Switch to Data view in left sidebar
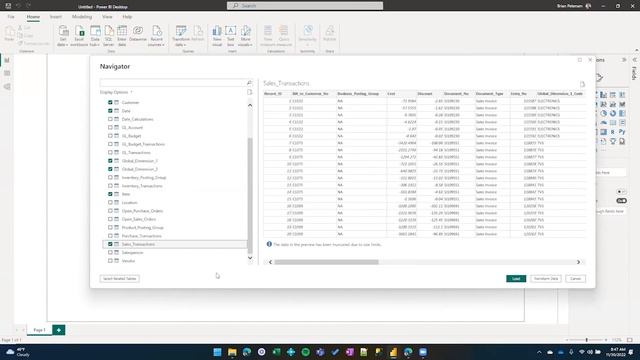 point(7,73)
